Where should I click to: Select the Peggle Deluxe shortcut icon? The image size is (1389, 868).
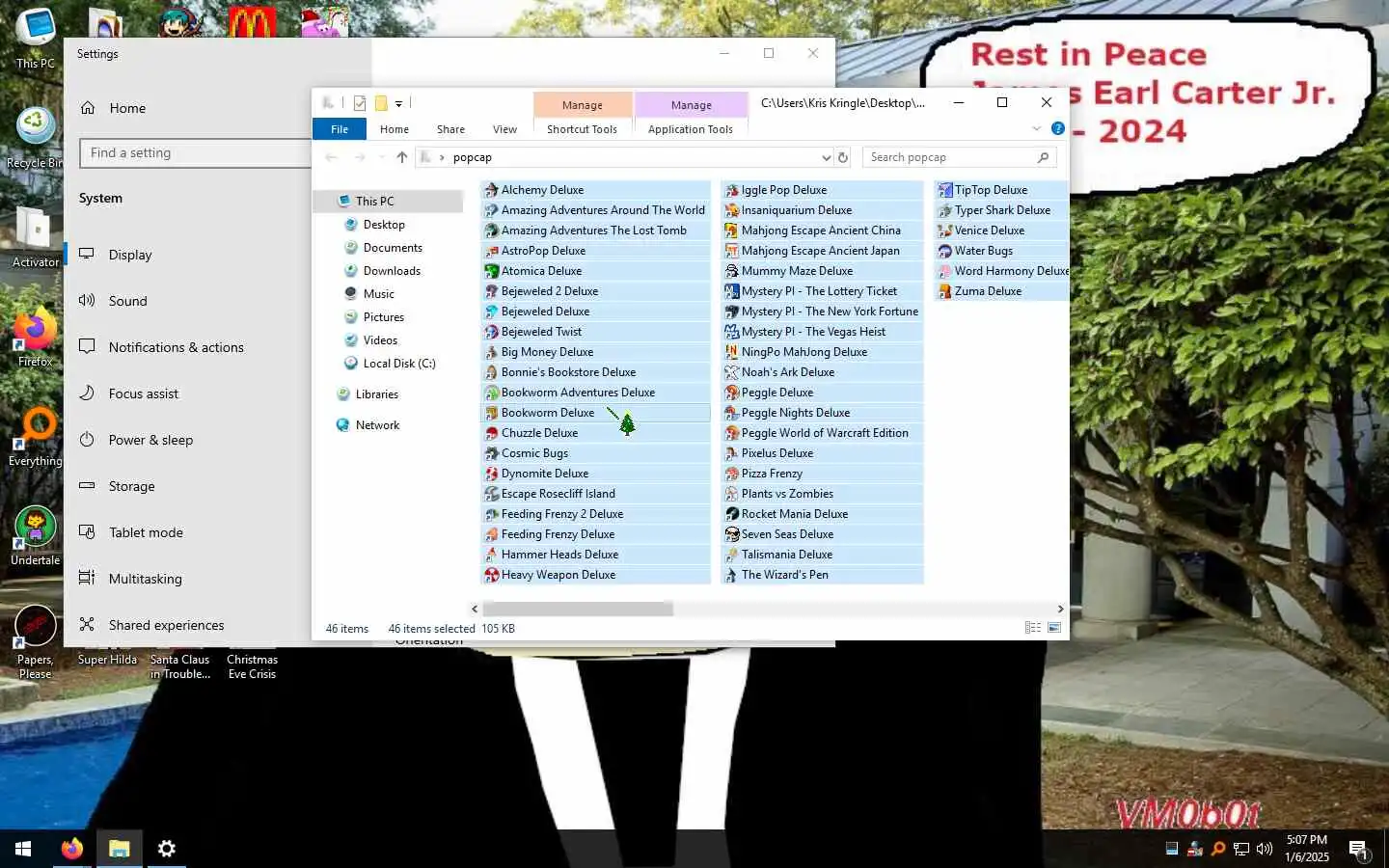click(x=732, y=393)
